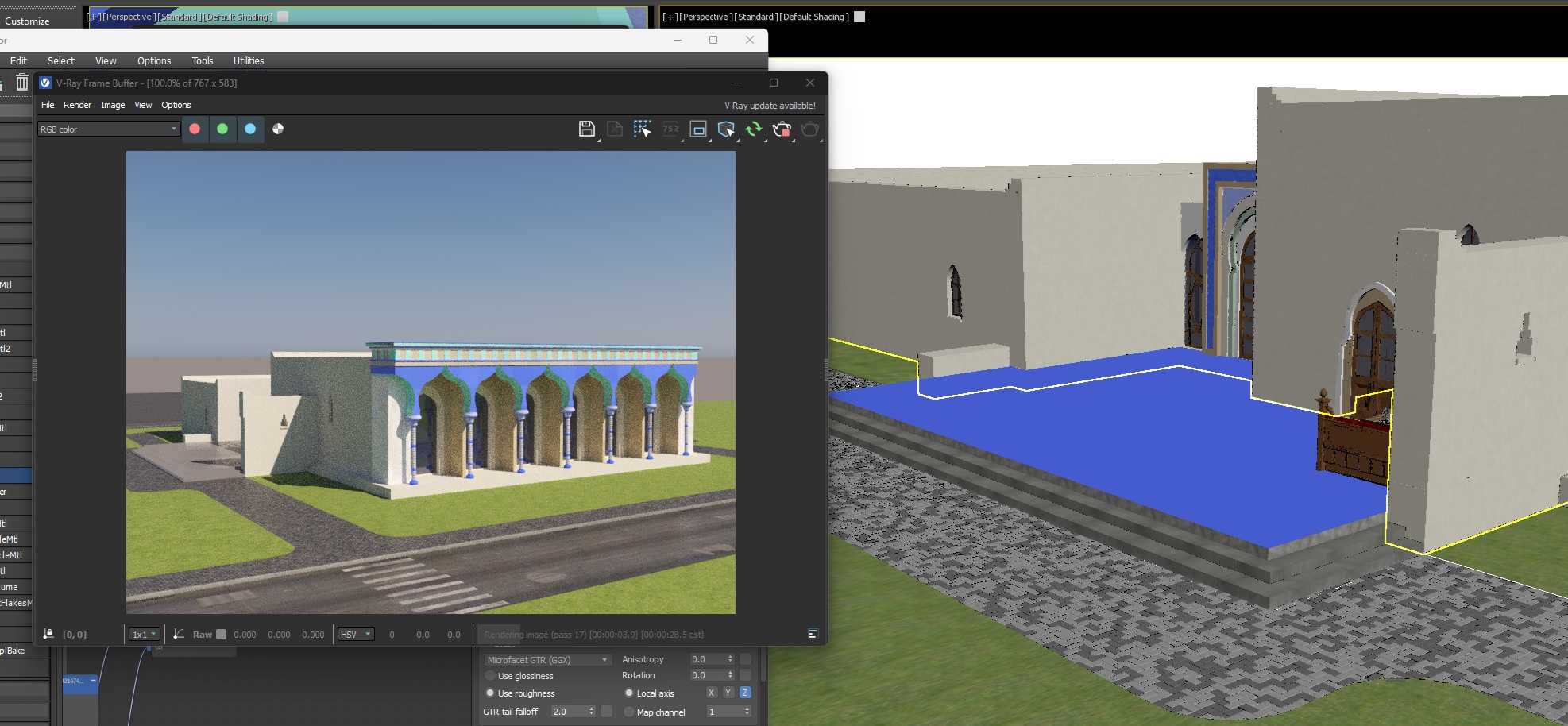Open the Microfacet GTR (GGX) dropdown
Screen dimensions: 1568x726
pos(547,659)
